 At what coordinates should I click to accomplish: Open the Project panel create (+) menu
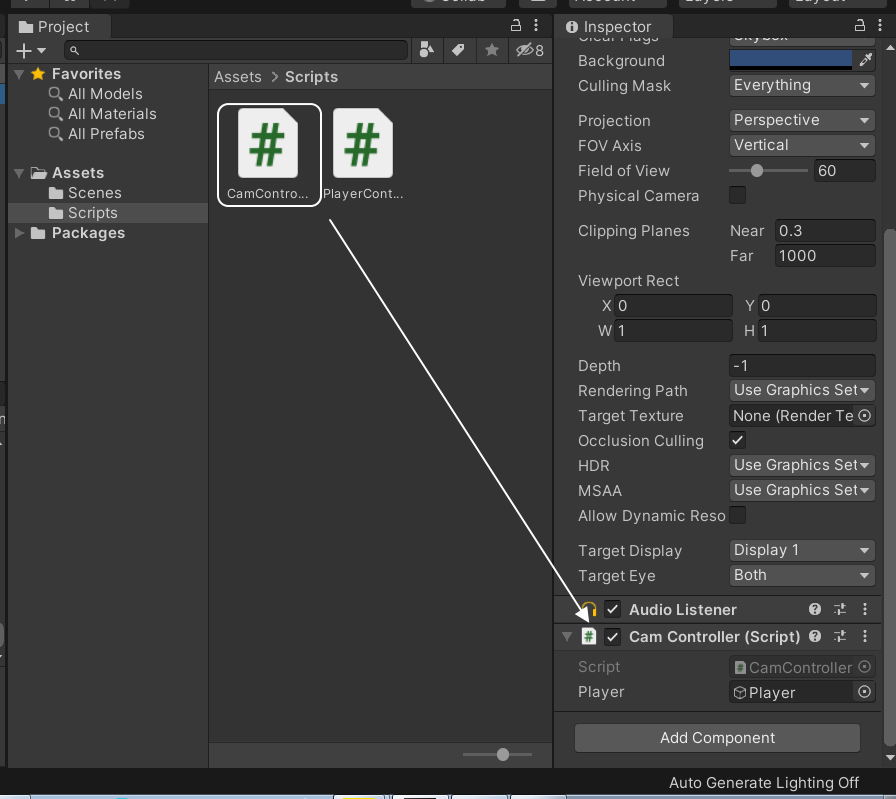30,50
